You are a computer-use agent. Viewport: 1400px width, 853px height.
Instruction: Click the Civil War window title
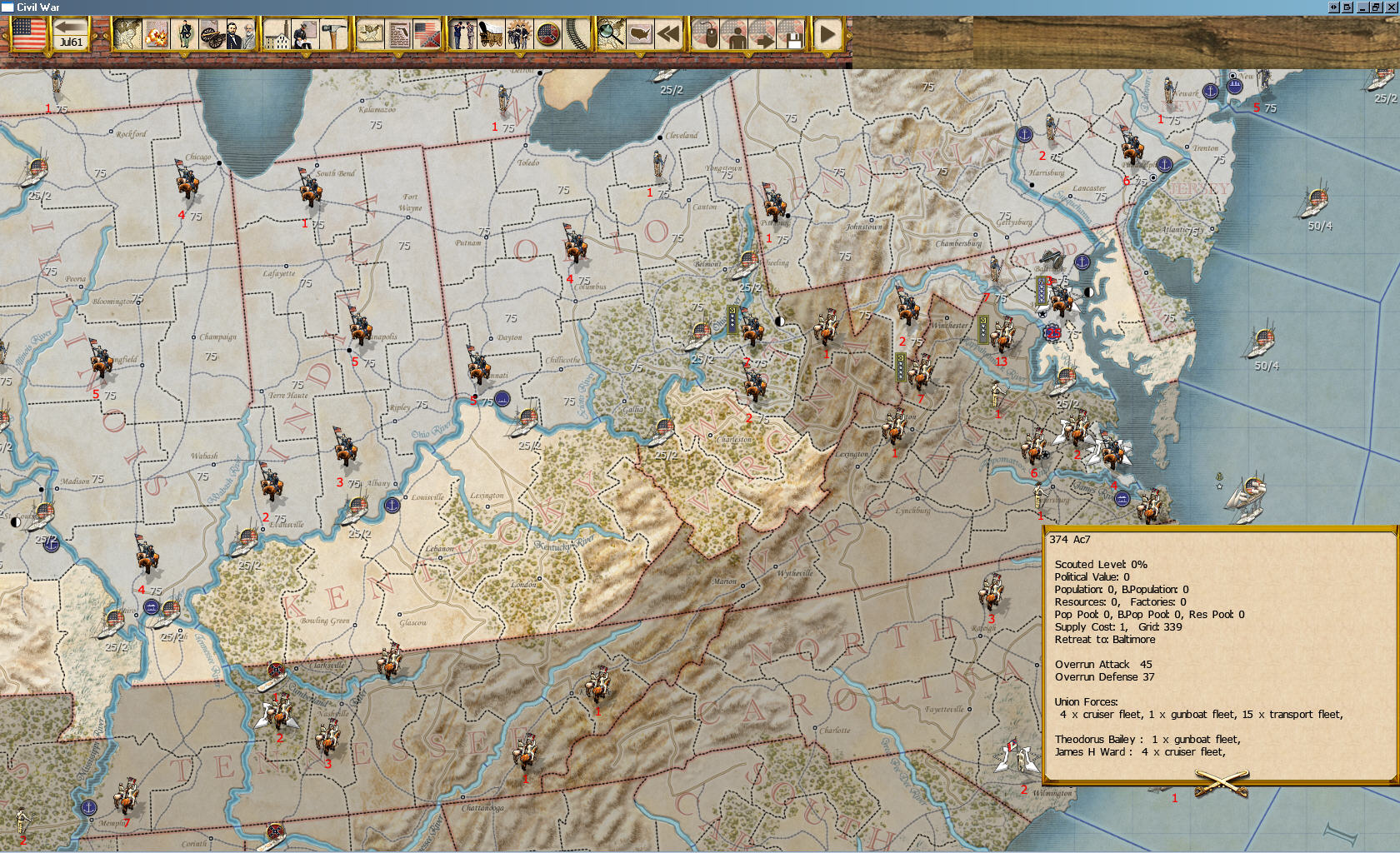[x=38, y=7]
